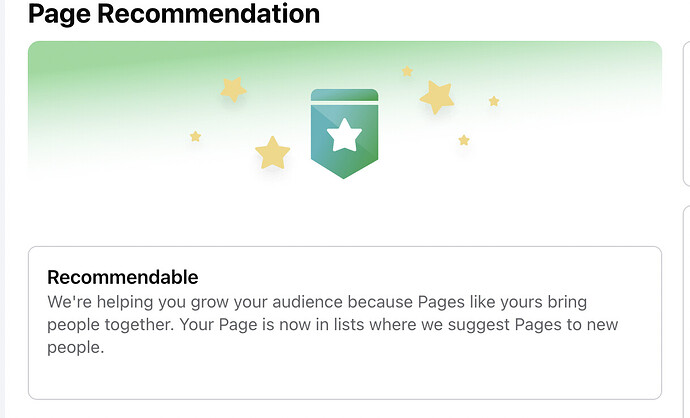The height and width of the screenshot is (418, 690).
Task: Click white area below the badge illustration
Action: coord(345,211)
